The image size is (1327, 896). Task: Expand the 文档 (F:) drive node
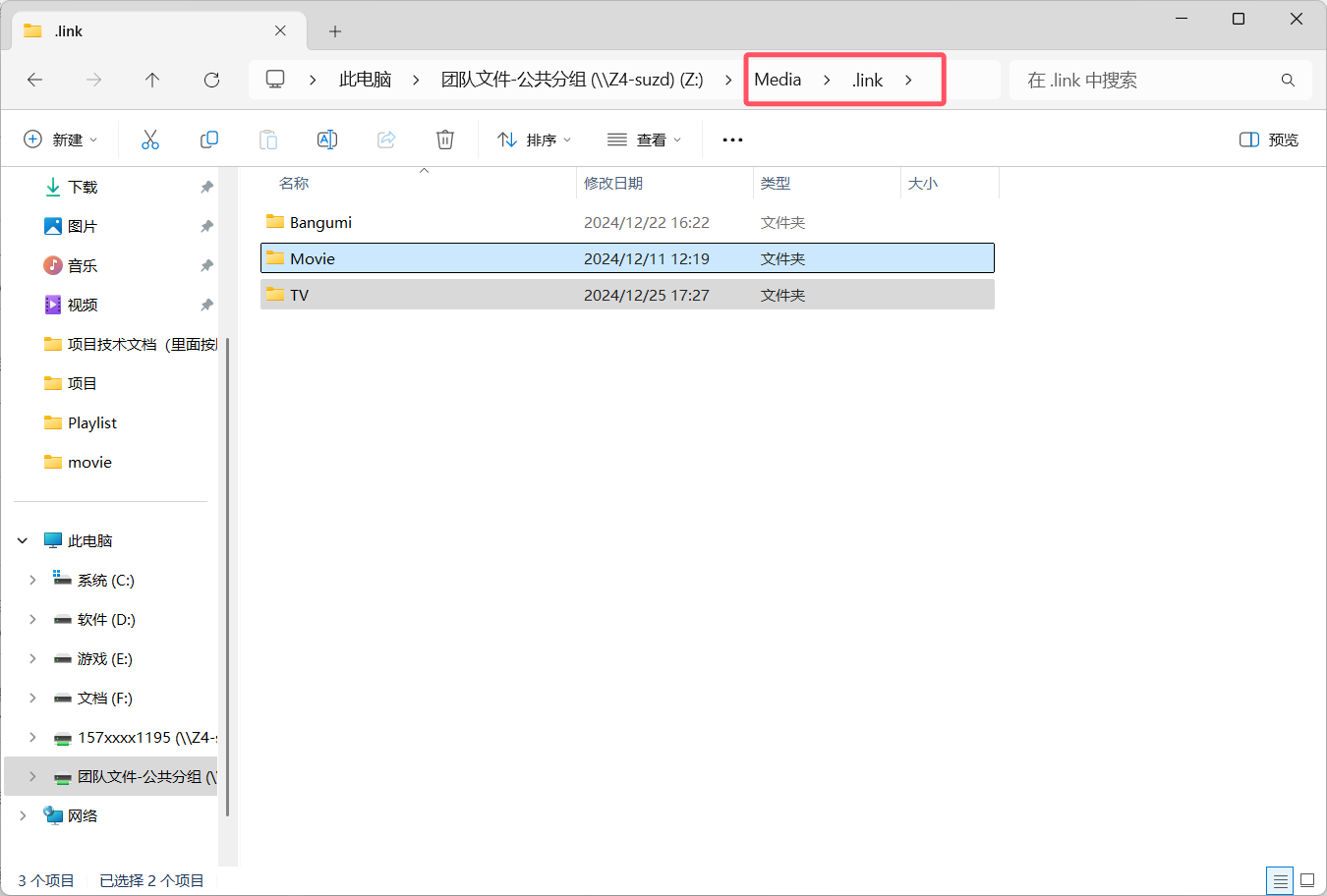32,698
